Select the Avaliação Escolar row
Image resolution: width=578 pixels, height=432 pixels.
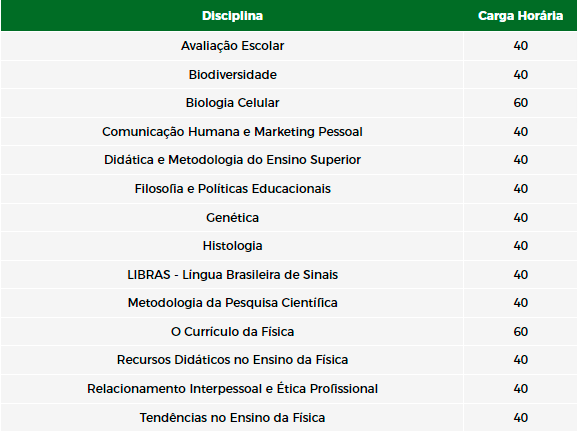289,46
